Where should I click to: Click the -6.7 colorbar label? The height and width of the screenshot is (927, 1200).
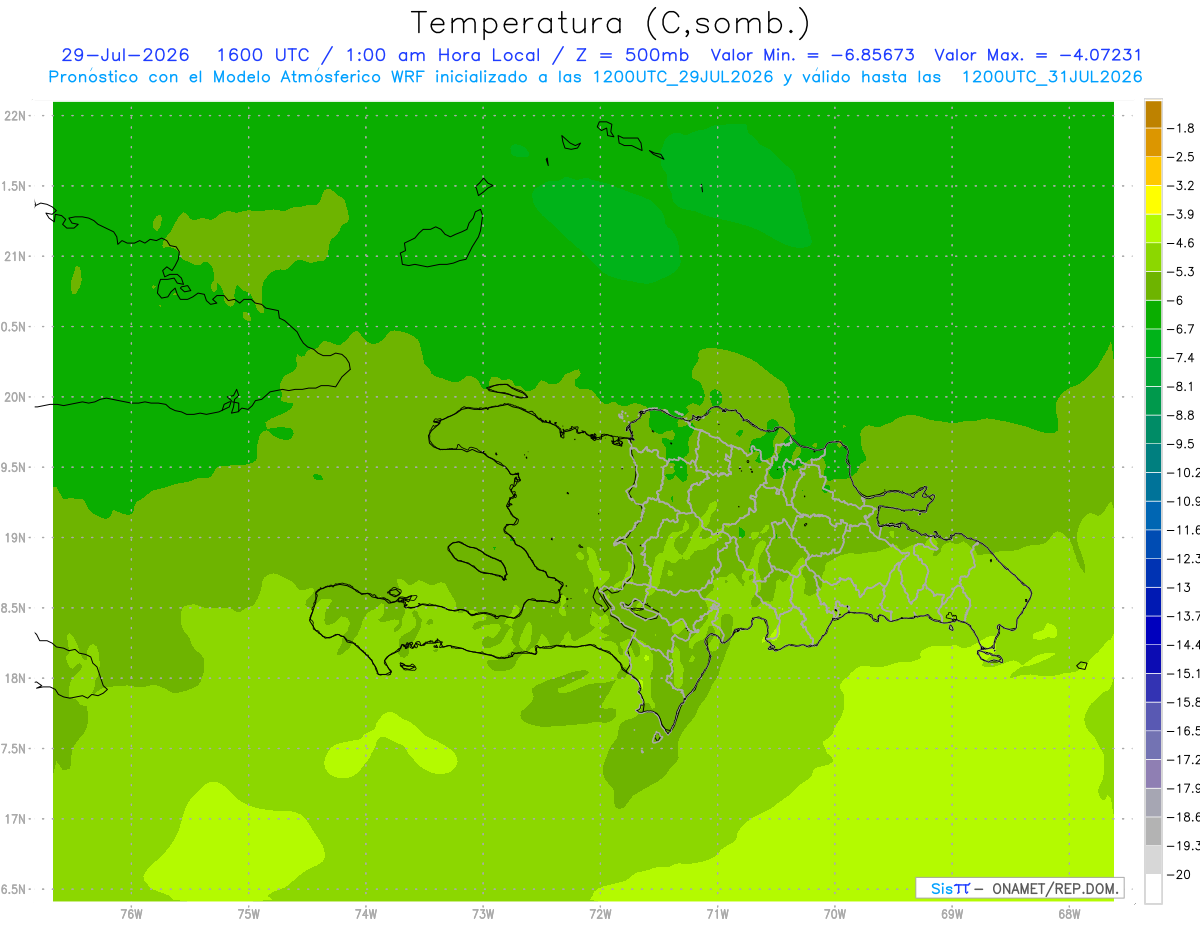(1182, 329)
